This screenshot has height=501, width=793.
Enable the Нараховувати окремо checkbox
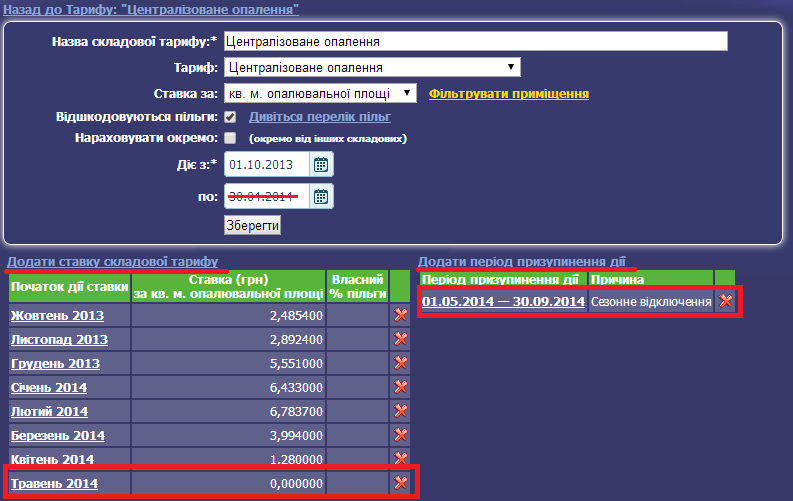click(x=230, y=138)
